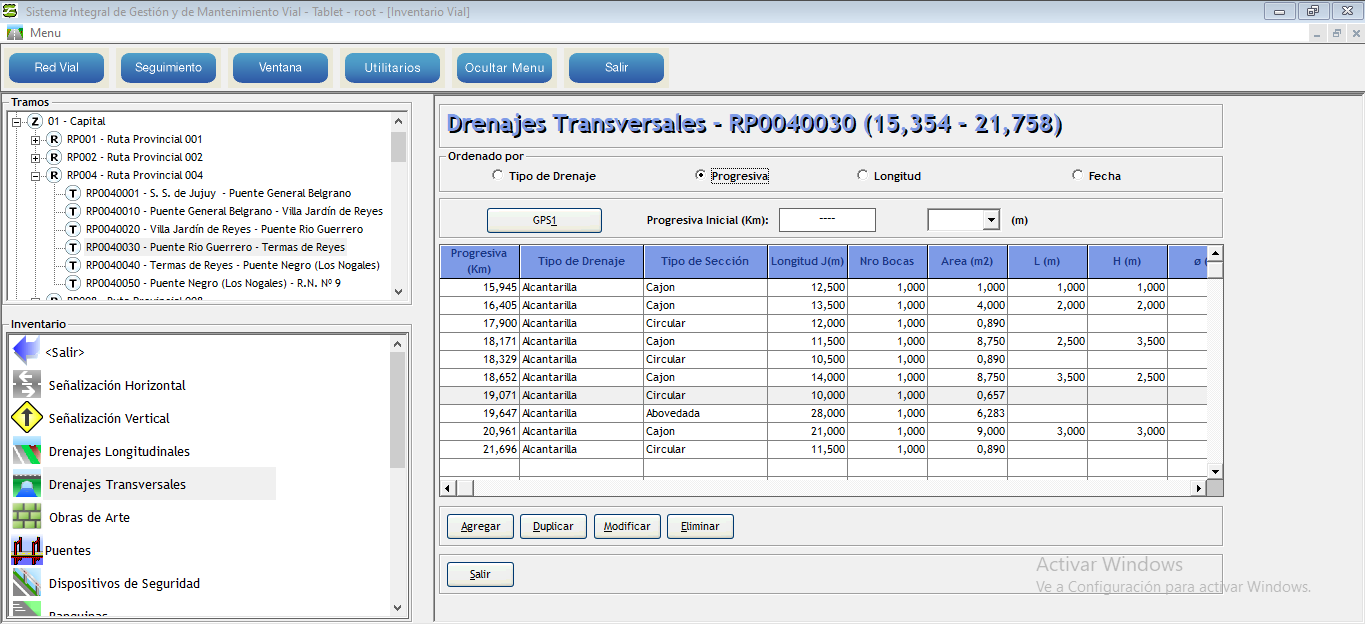
Task: Open the Red Vial menu
Action: 56,68
